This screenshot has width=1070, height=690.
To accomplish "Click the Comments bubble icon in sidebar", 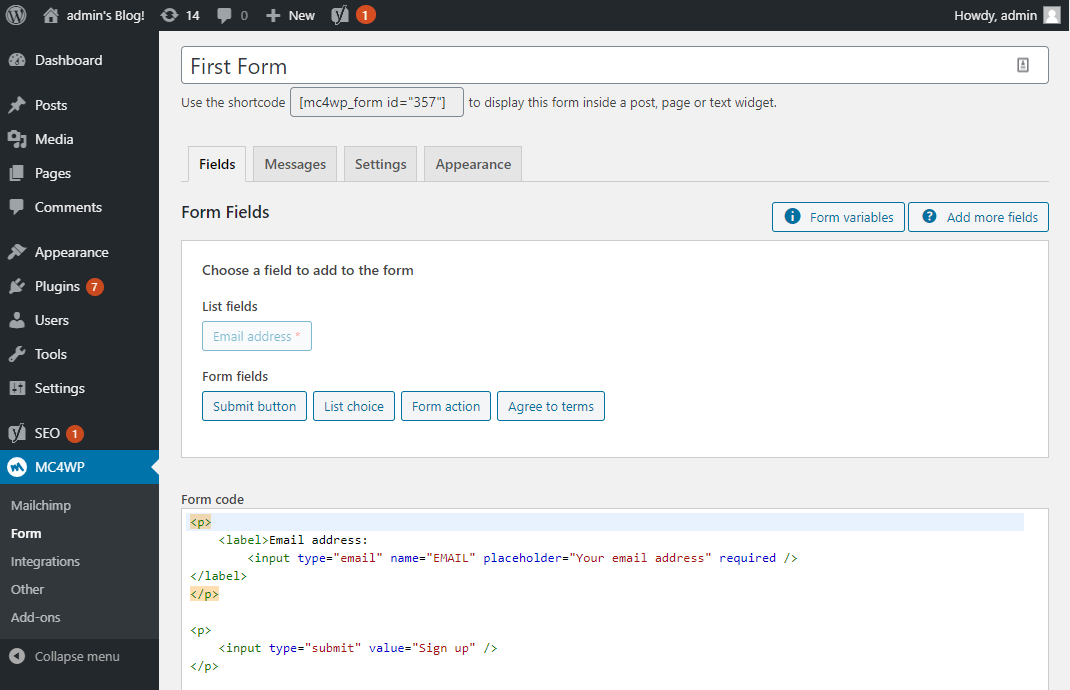I will (x=17, y=207).
